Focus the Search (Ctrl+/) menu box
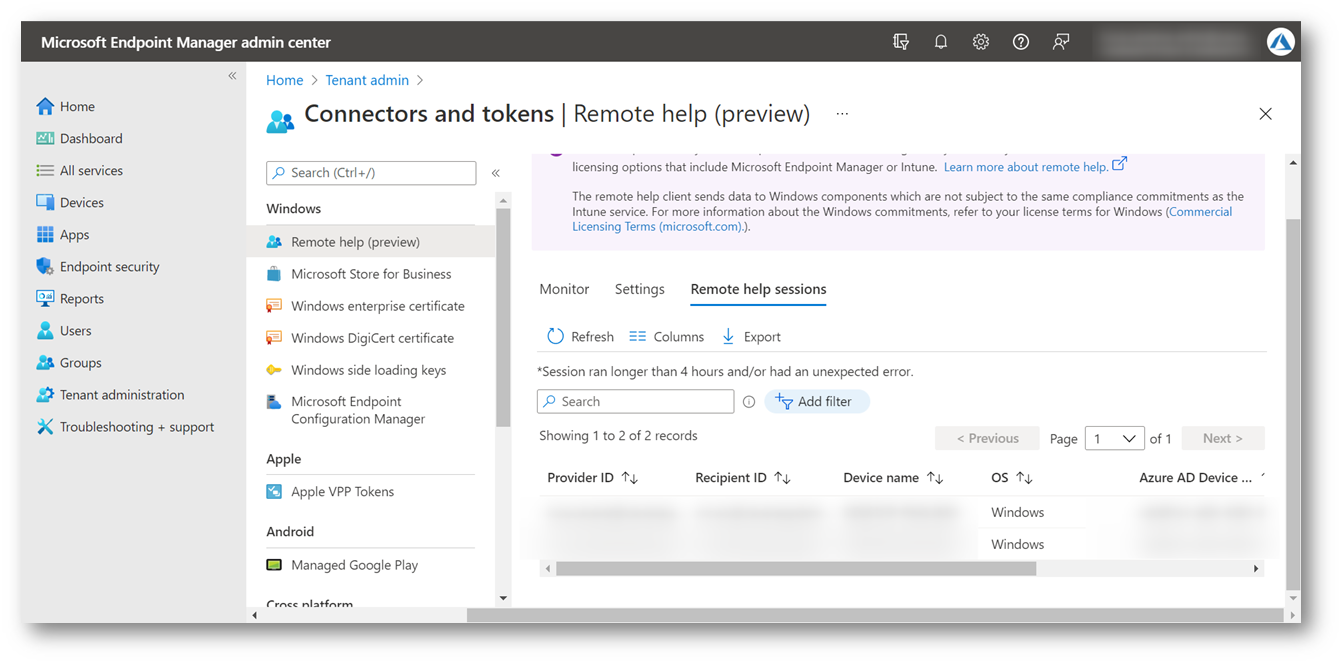Viewport: 1343px width, 665px height. (371, 173)
